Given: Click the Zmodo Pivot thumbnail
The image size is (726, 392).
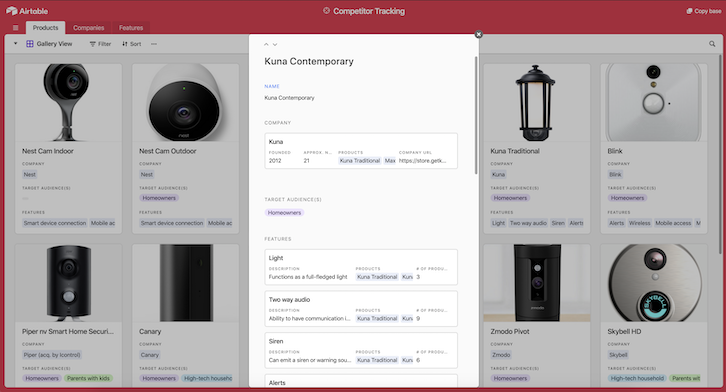Looking at the screenshot, I should pos(537,283).
